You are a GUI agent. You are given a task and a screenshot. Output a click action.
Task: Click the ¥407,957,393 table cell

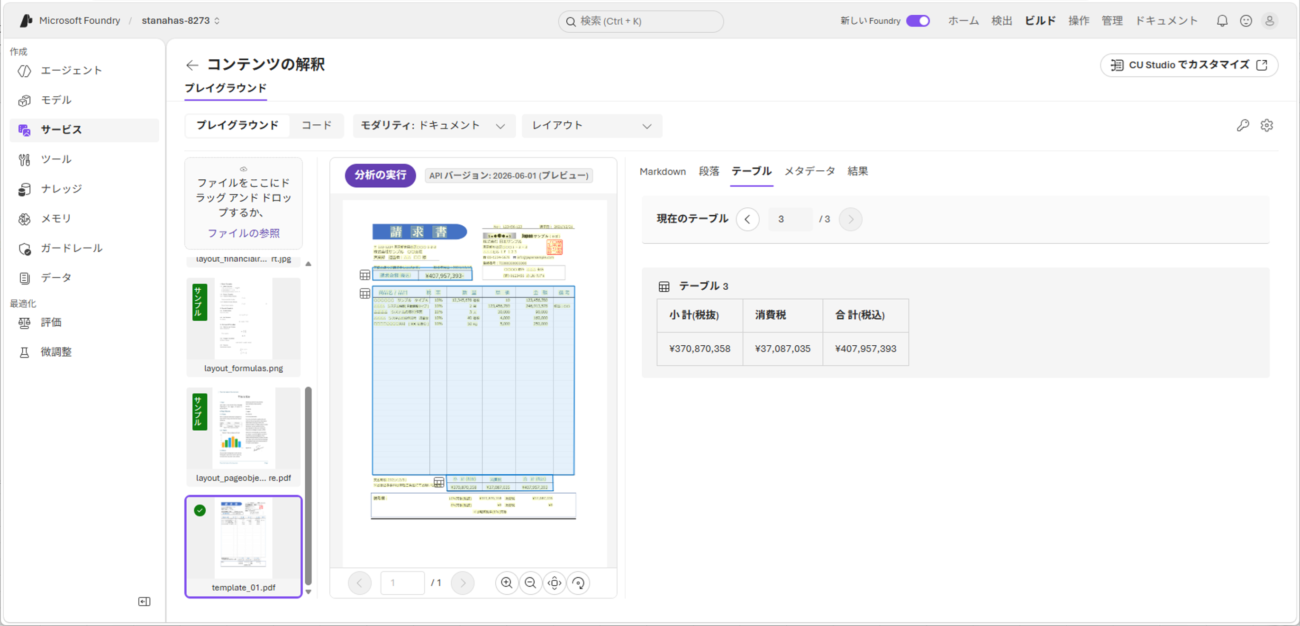(866, 349)
